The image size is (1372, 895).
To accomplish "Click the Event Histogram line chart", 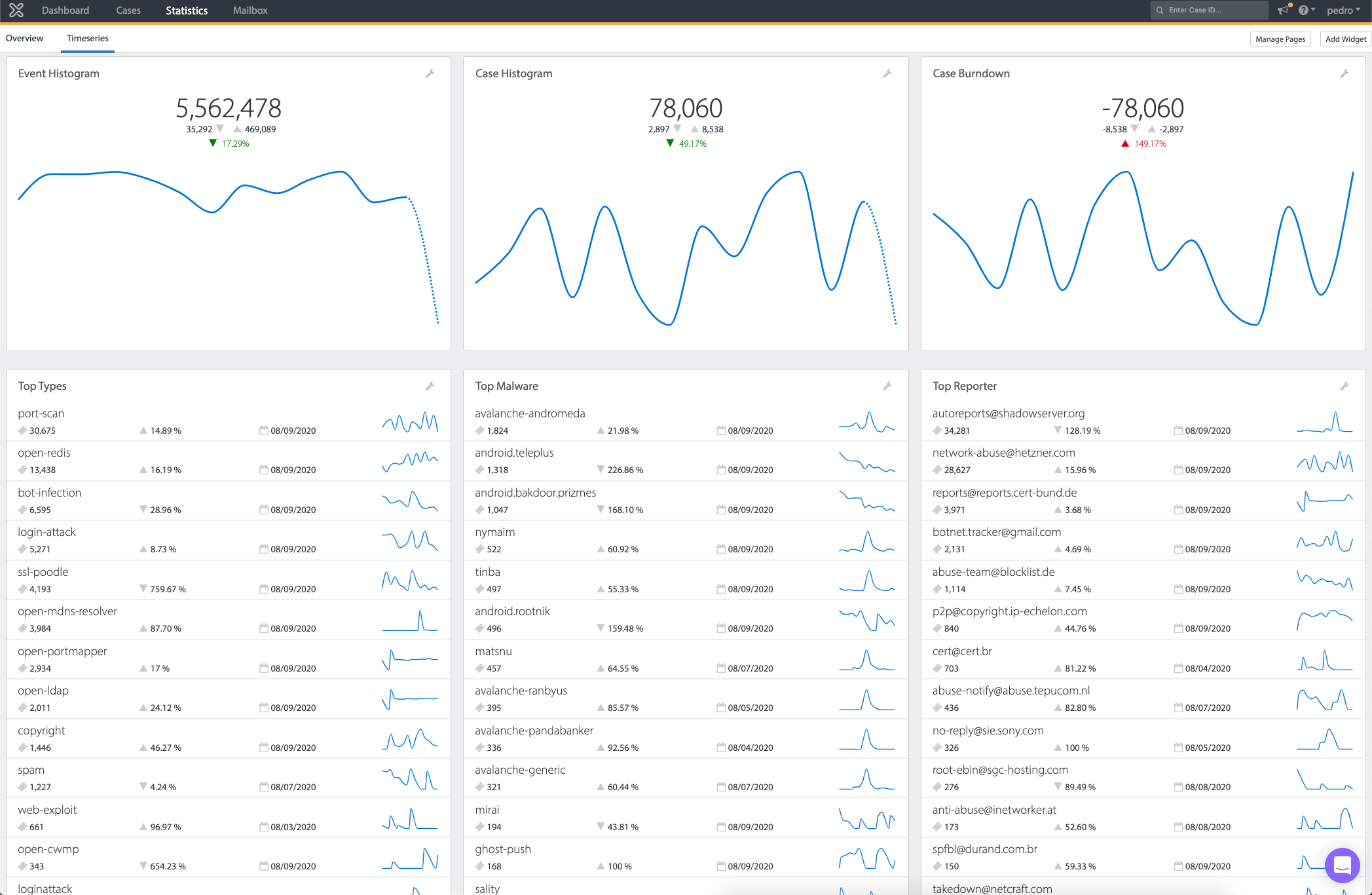I will point(228,248).
